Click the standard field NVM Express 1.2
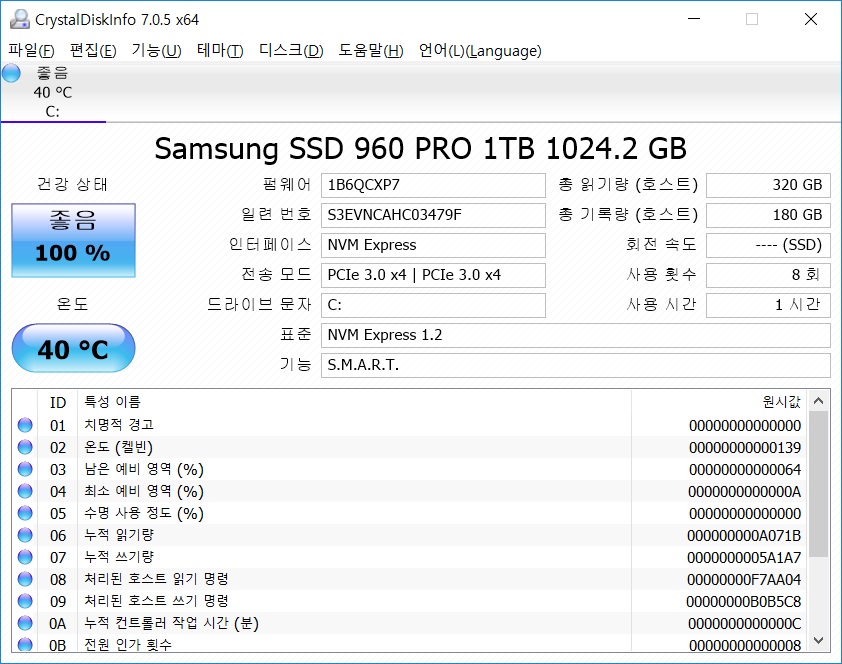842x664 pixels. point(576,335)
